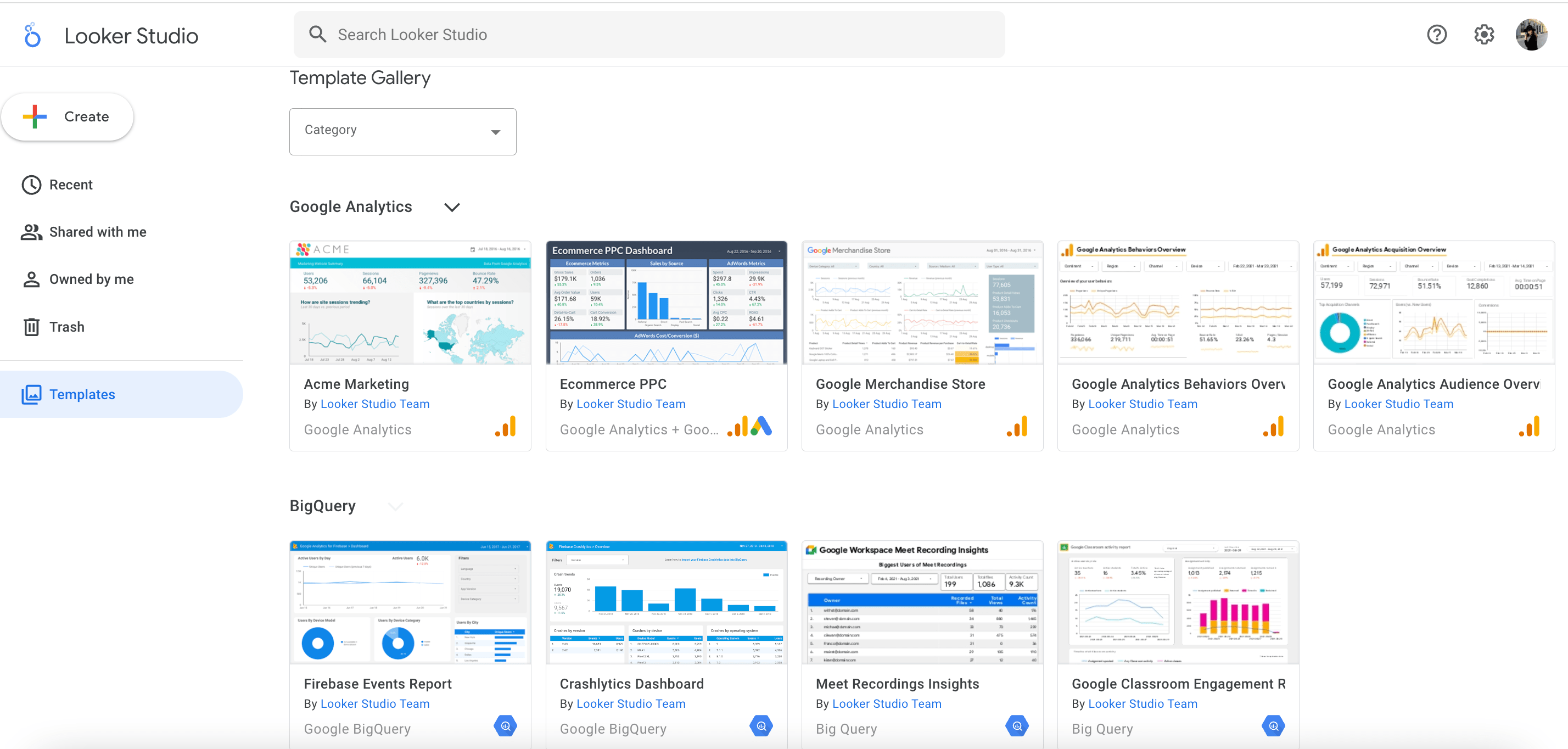This screenshot has height=749, width=1568.
Task: Click the Google Classroom Engagement title
Action: pos(1178,683)
